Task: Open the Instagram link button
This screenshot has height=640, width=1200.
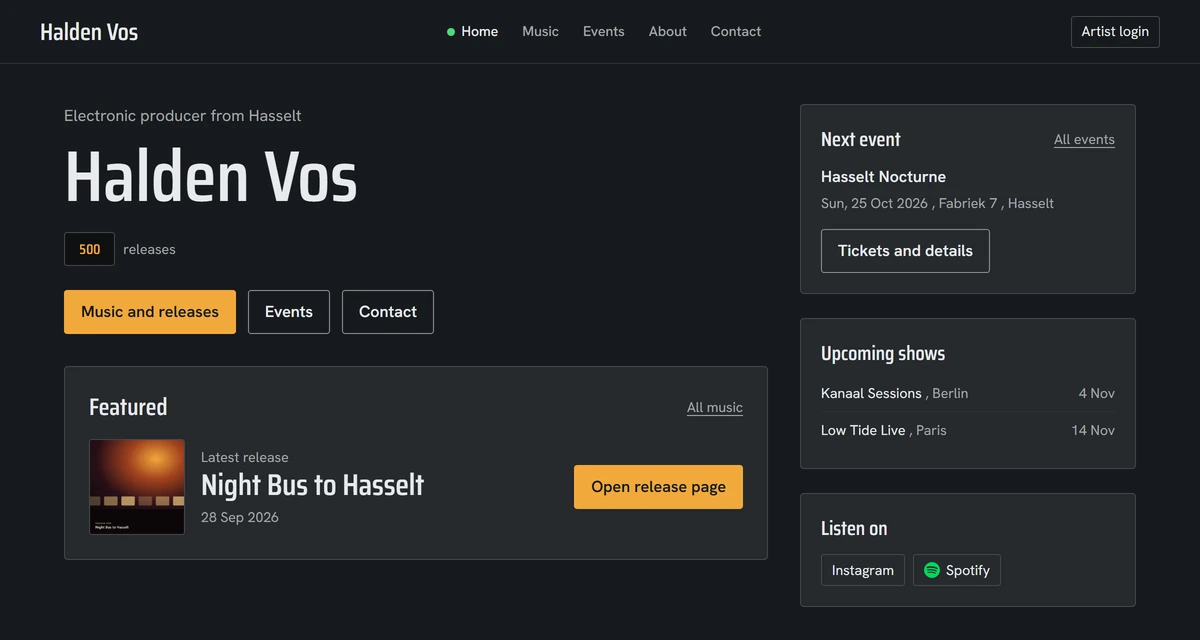Action: pyautogui.click(x=863, y=570)
